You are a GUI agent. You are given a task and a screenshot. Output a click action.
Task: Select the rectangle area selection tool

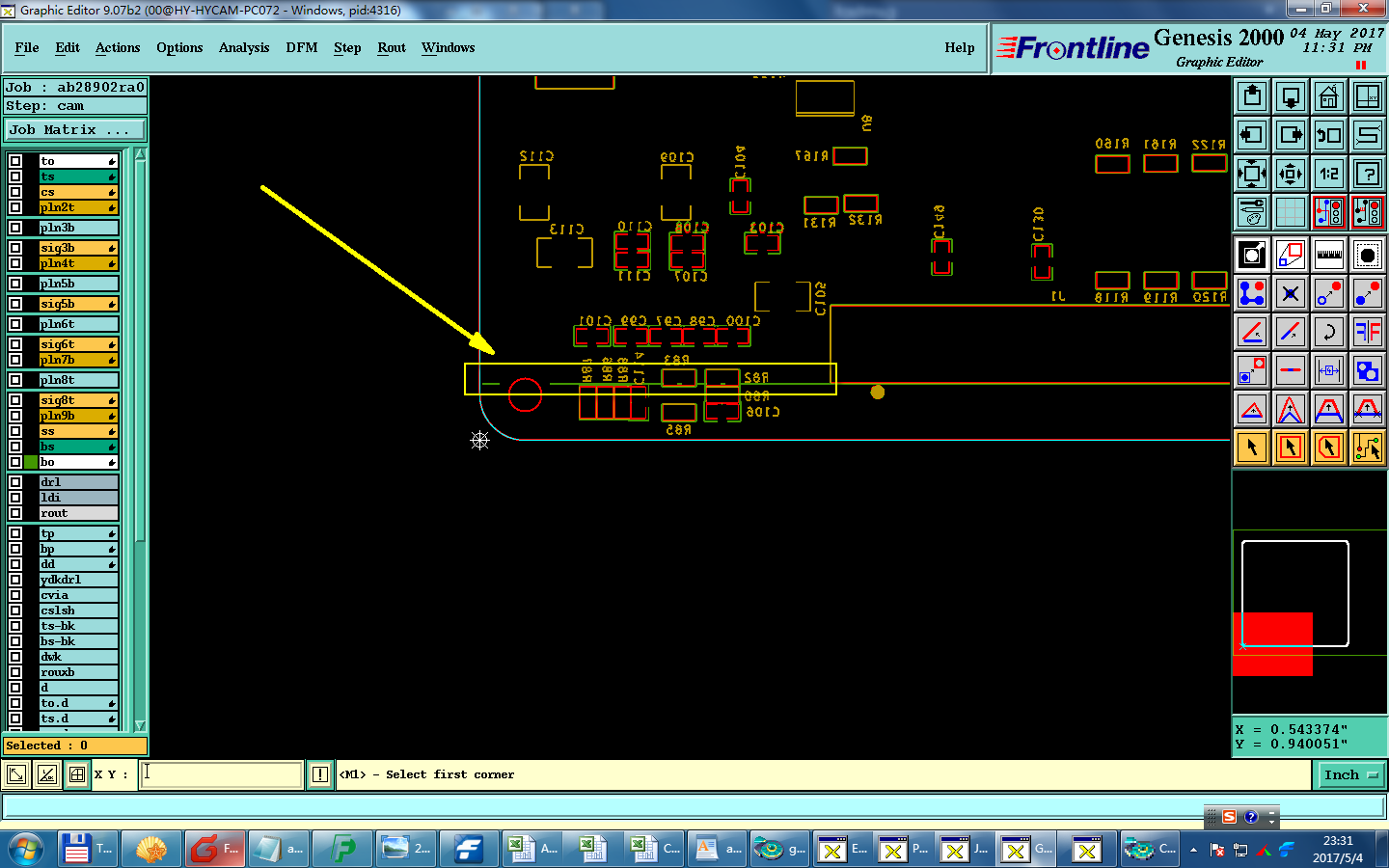1291,448
